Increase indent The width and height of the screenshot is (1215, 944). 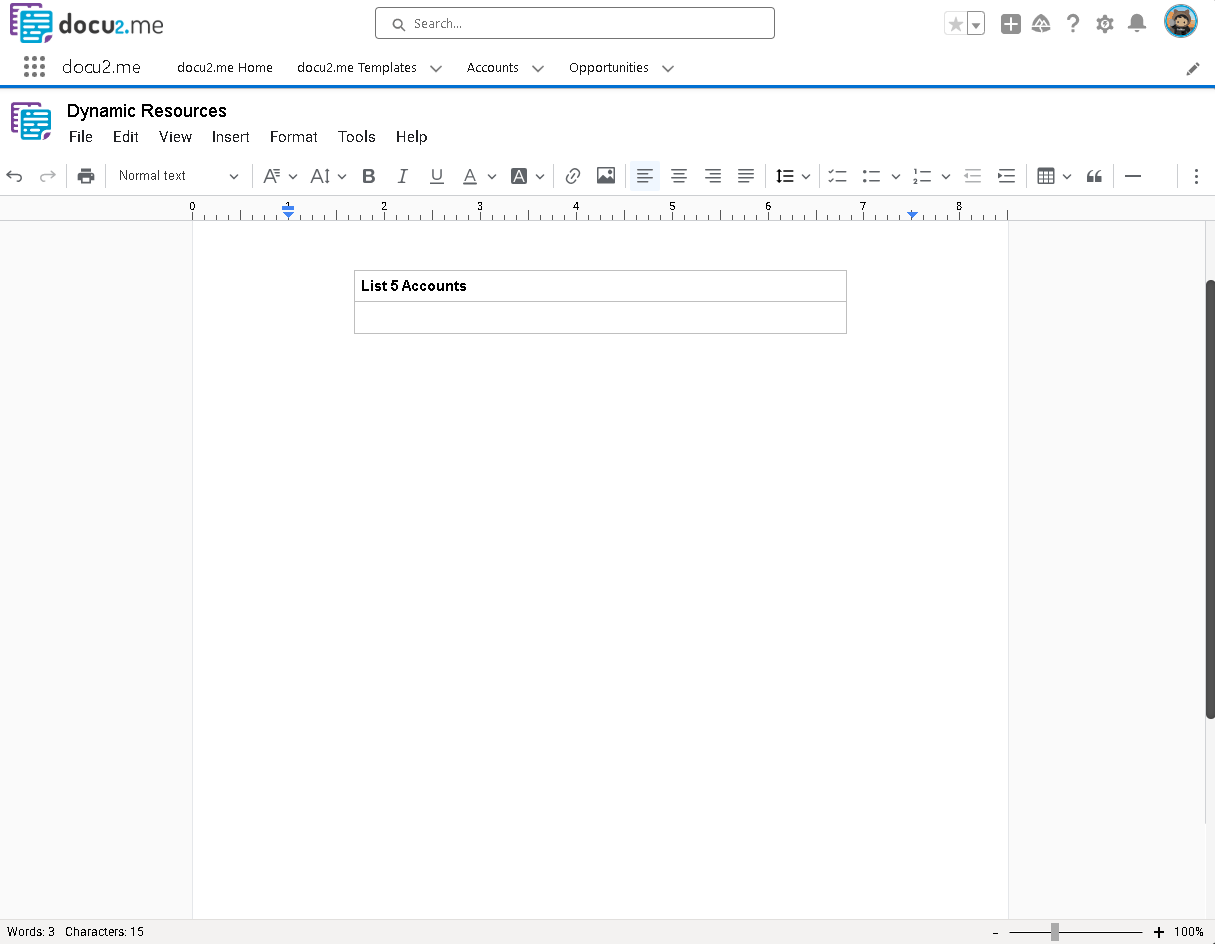click(1007, 176)
